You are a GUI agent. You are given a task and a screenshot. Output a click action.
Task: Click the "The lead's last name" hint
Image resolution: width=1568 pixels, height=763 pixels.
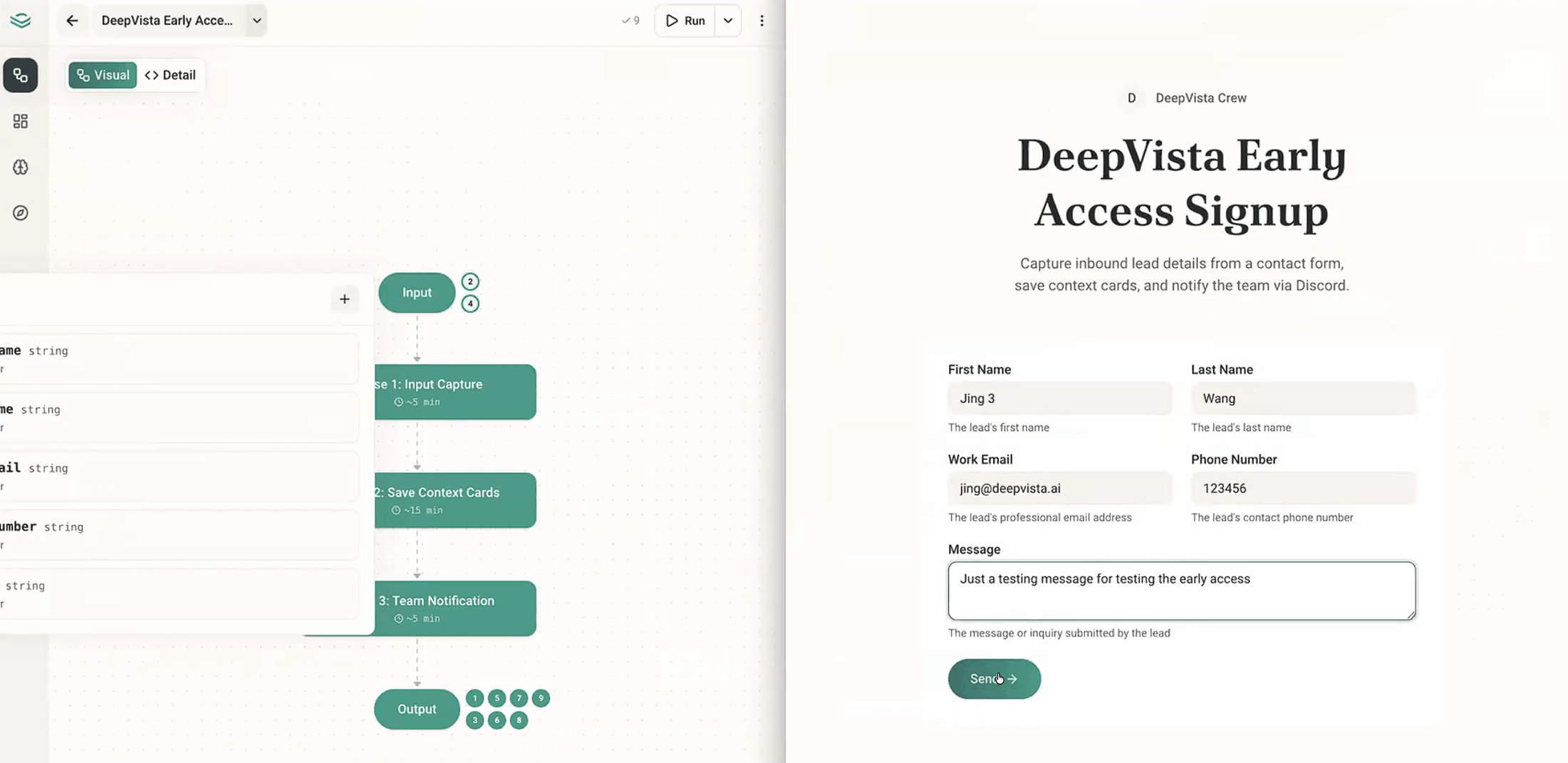[x=1241, y=427]
